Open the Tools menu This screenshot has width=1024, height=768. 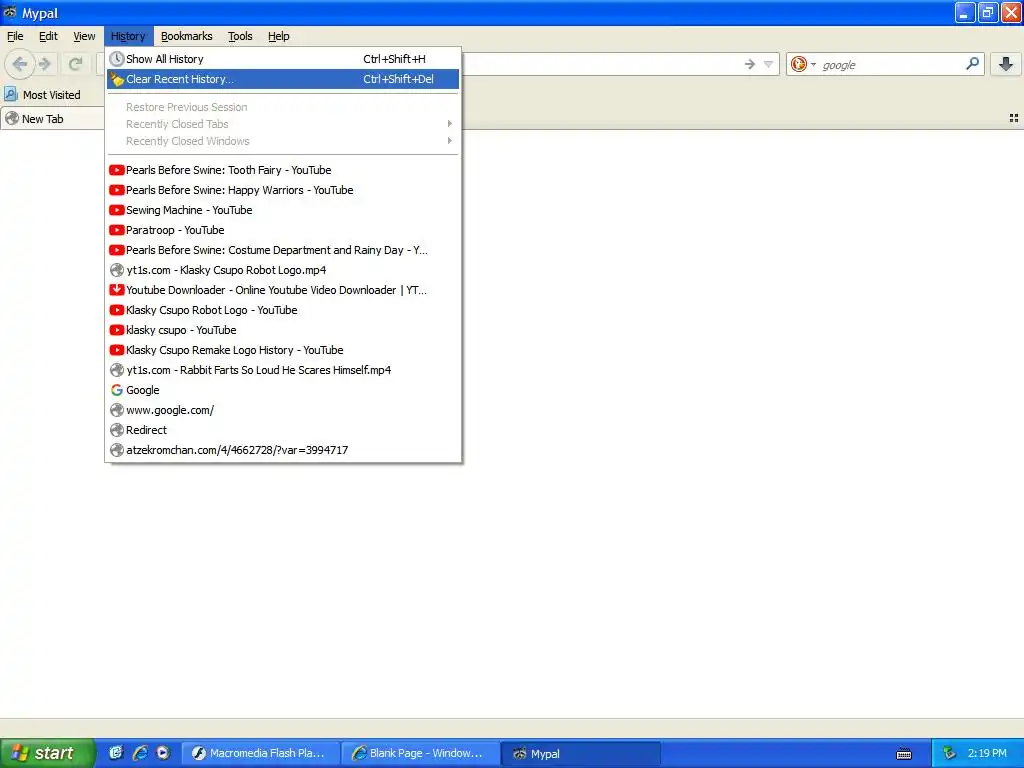240,36
